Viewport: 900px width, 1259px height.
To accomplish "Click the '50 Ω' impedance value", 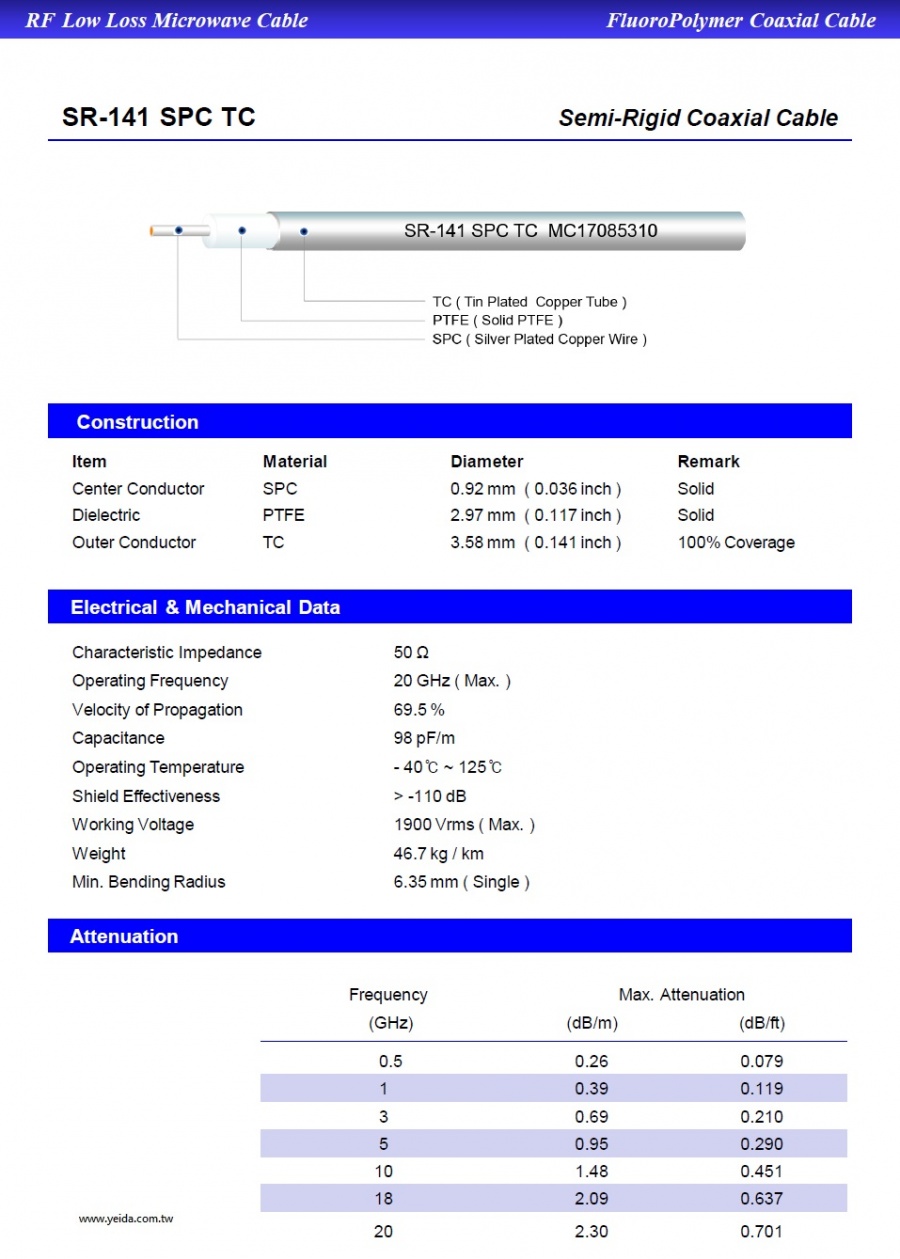I will pos(411,652).
